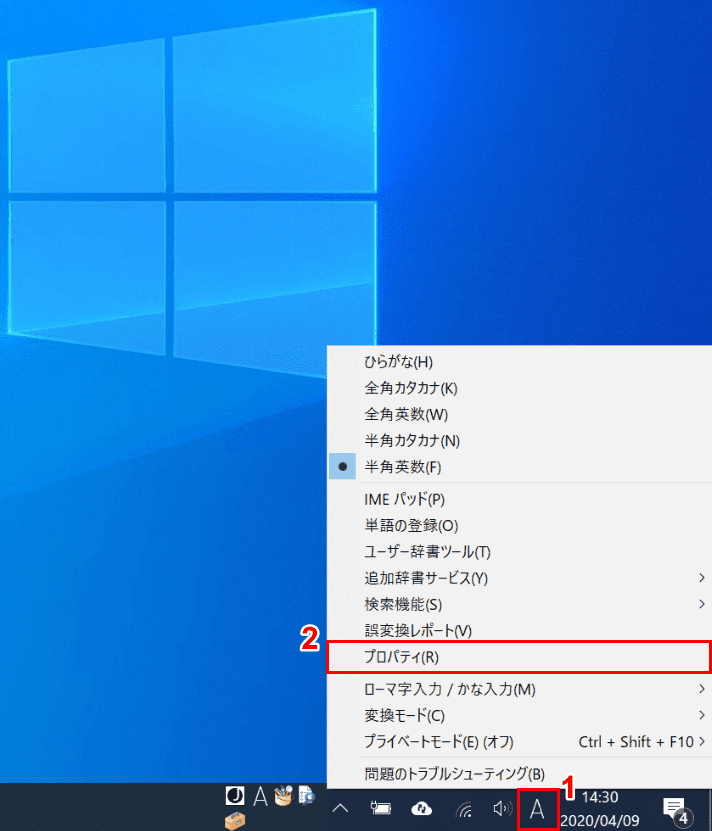The width and height of the screenshot is (712, 831).
Task: Expand 検索機能(S) submenu
Action: pyautogui.click(x=519, y=604)
